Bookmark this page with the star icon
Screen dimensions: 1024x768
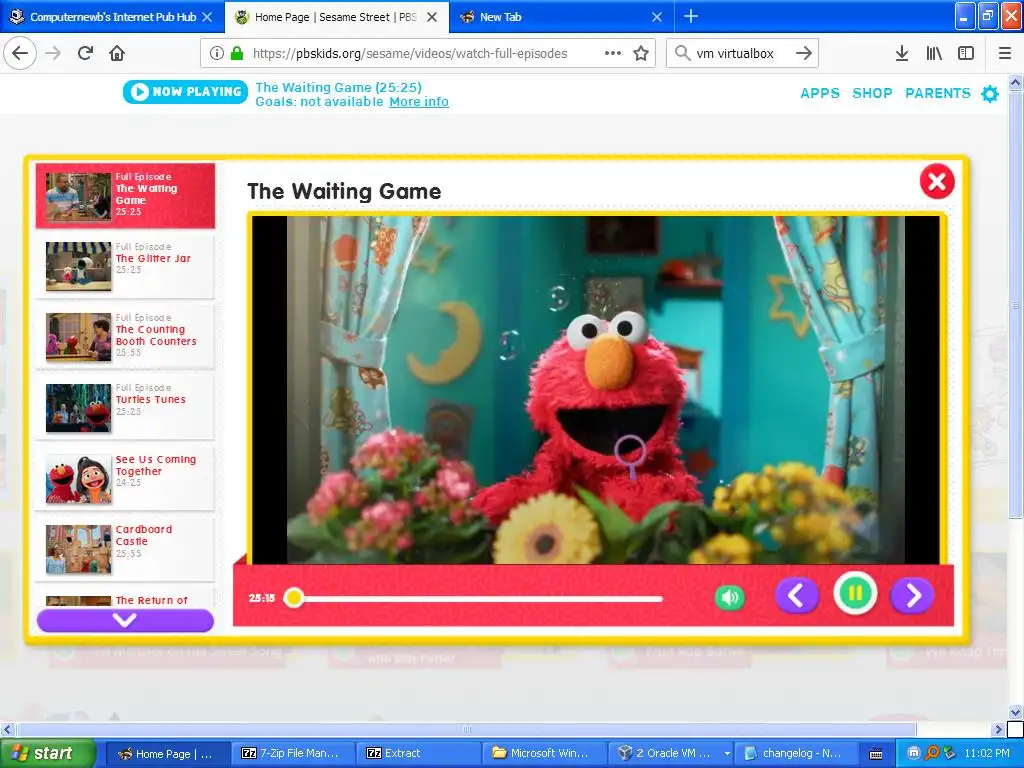pos(641,54)
